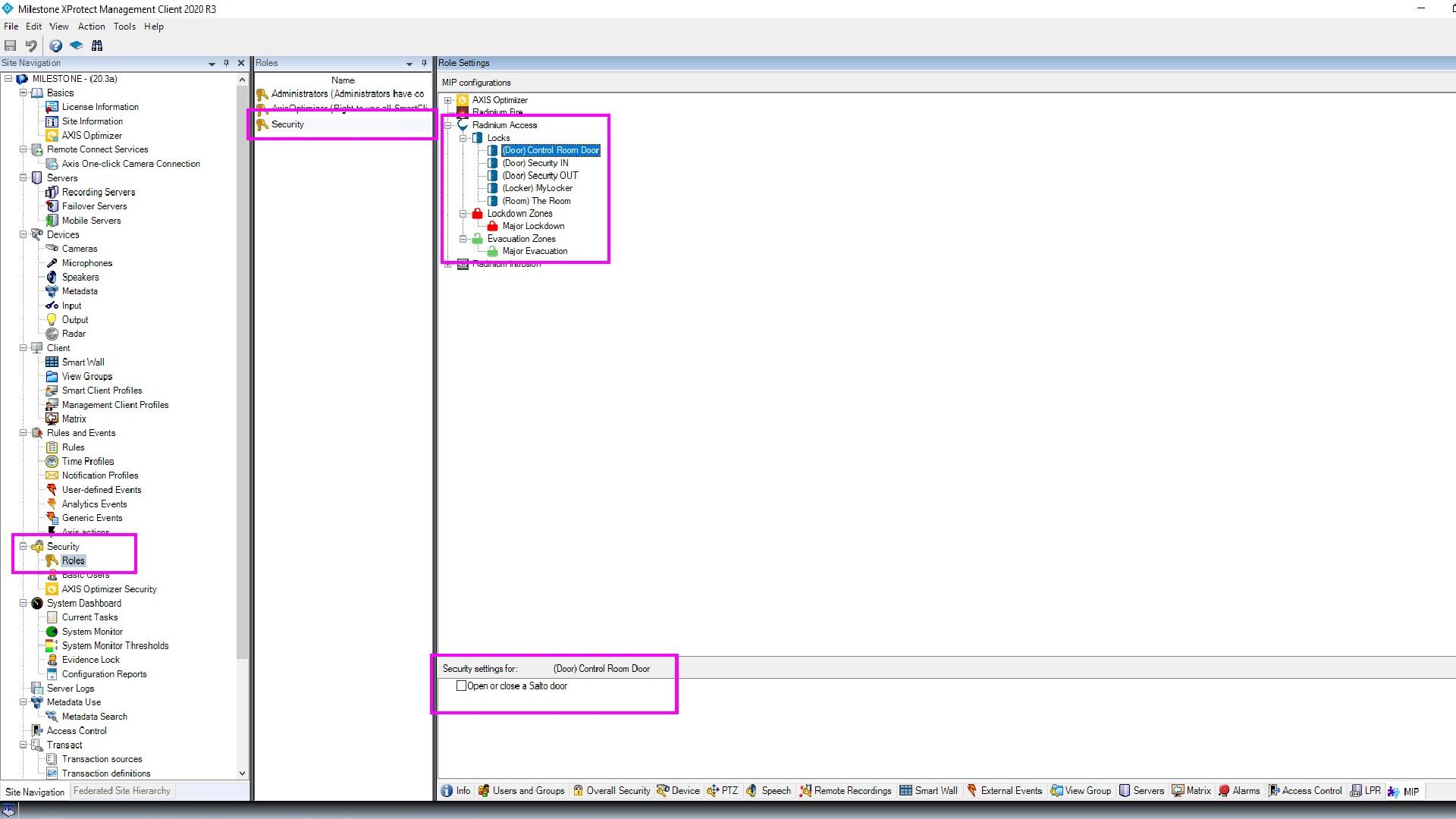Image resolution: width=1456 pixels, height=819 pixels.
Task: Click the Output lightbulb icon
Action: click(x=52, y=320)
